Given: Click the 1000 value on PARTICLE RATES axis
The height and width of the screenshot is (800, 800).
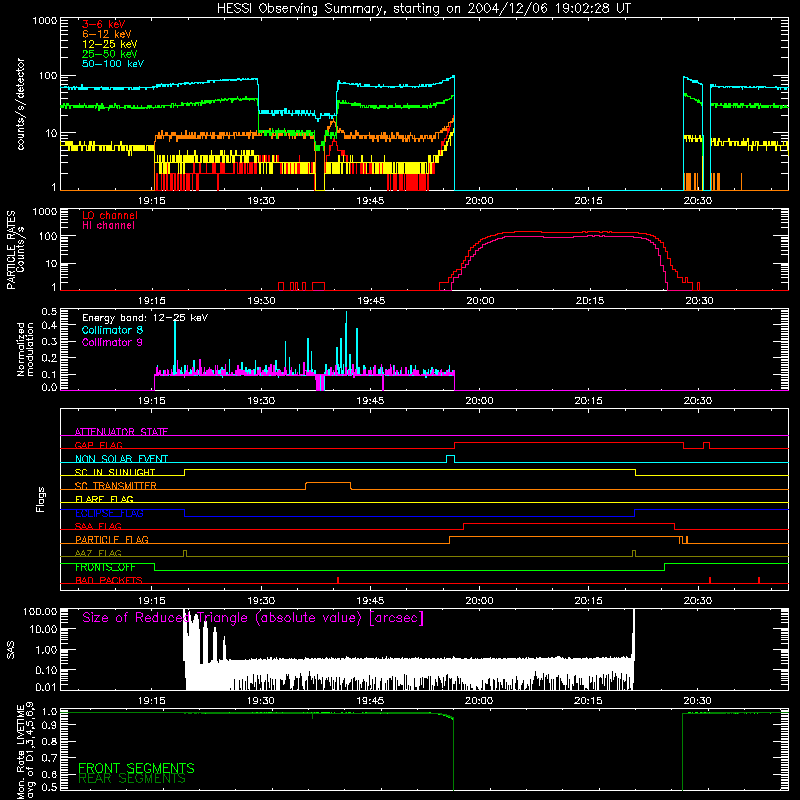Looking at the screenshot, I should [45, 211].
